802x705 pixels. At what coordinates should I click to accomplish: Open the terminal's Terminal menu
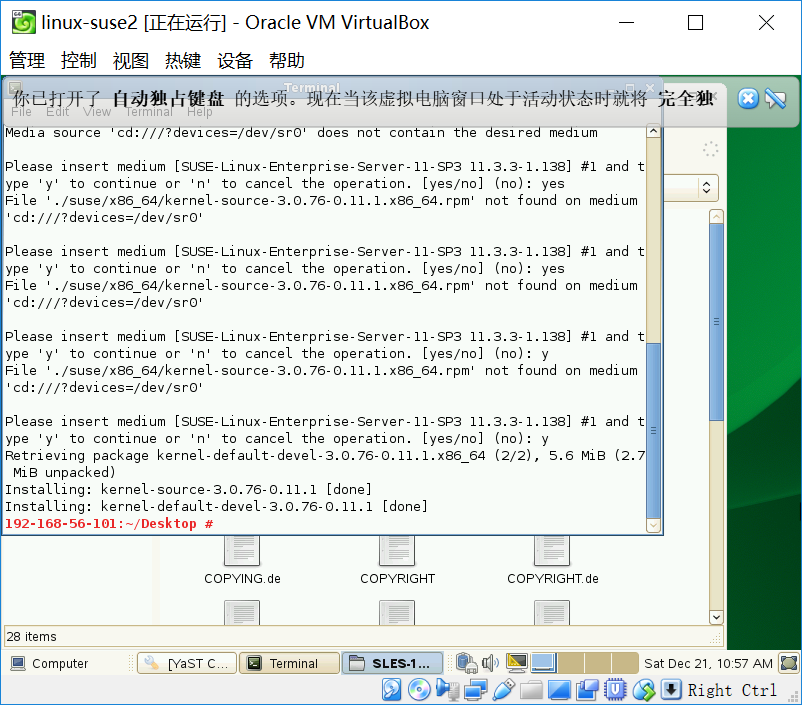pos(149,112)
